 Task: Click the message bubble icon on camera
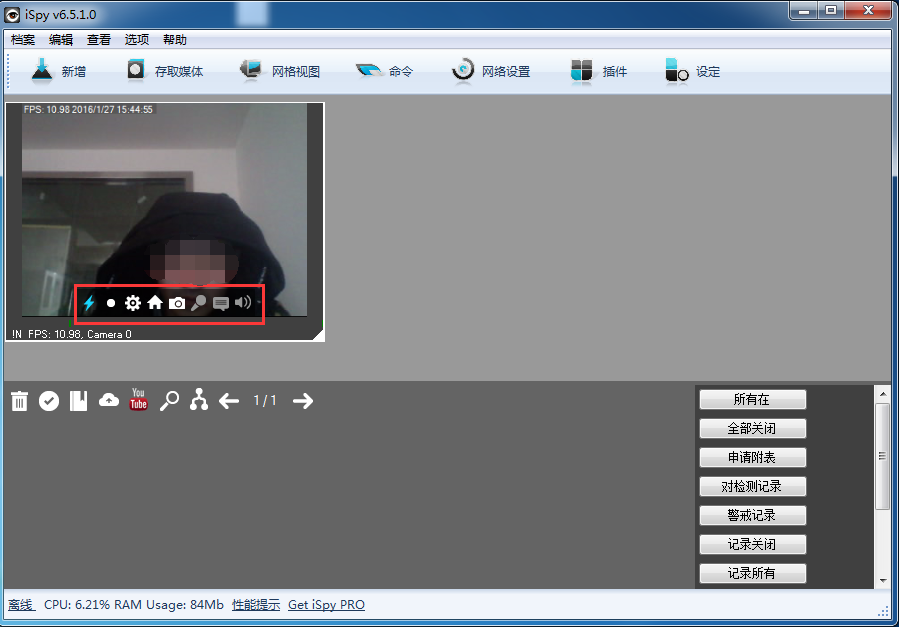tap(221, 303)
